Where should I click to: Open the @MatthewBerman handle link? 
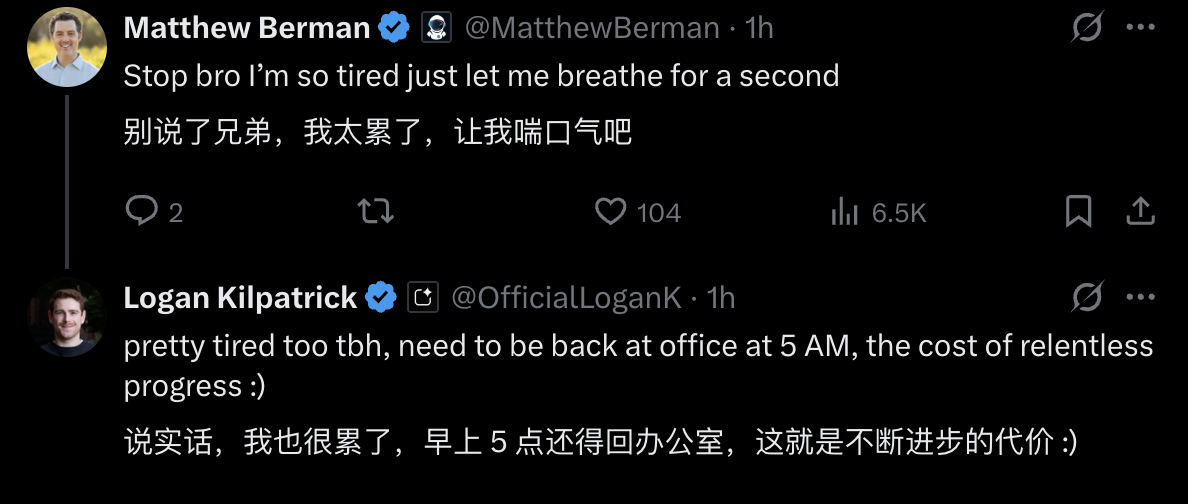point(593,29)
